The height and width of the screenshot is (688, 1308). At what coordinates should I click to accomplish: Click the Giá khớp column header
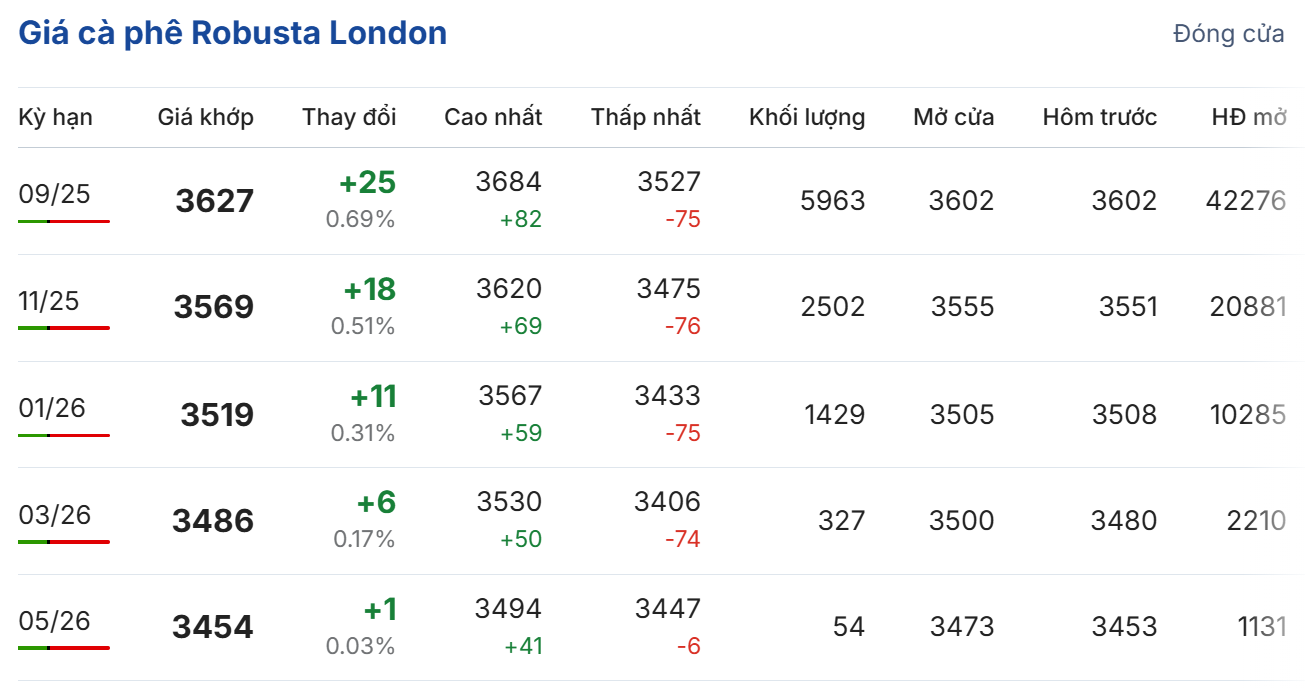tap(205, 117)
